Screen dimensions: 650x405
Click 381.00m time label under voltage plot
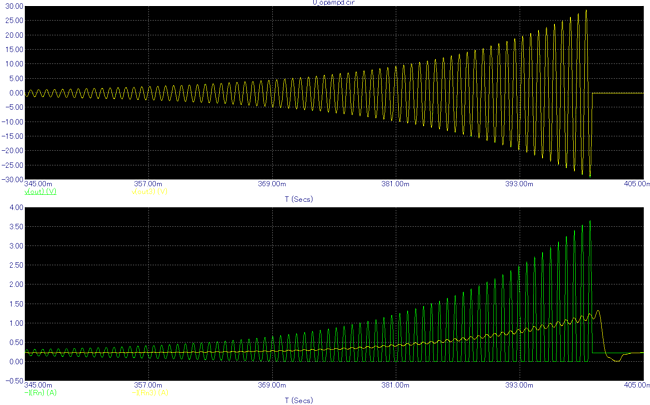(x=395, y=184)
